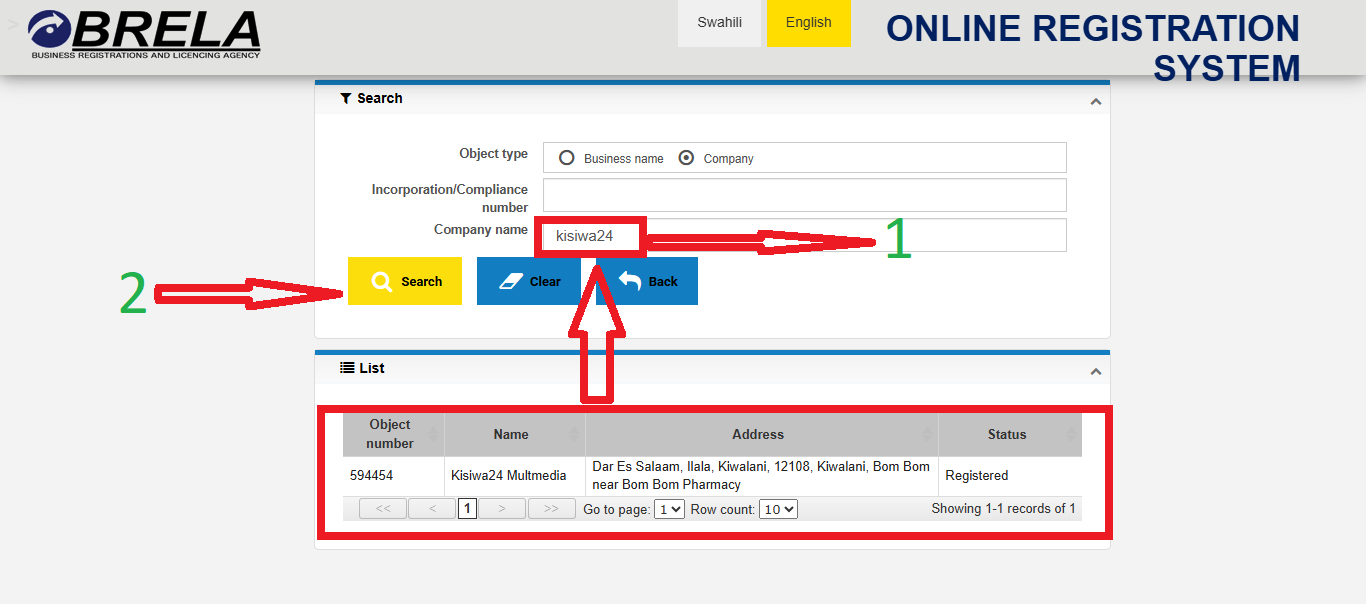Click the Company name input field
Screen dimensions: 1366x604
click(x=805, y=235)
